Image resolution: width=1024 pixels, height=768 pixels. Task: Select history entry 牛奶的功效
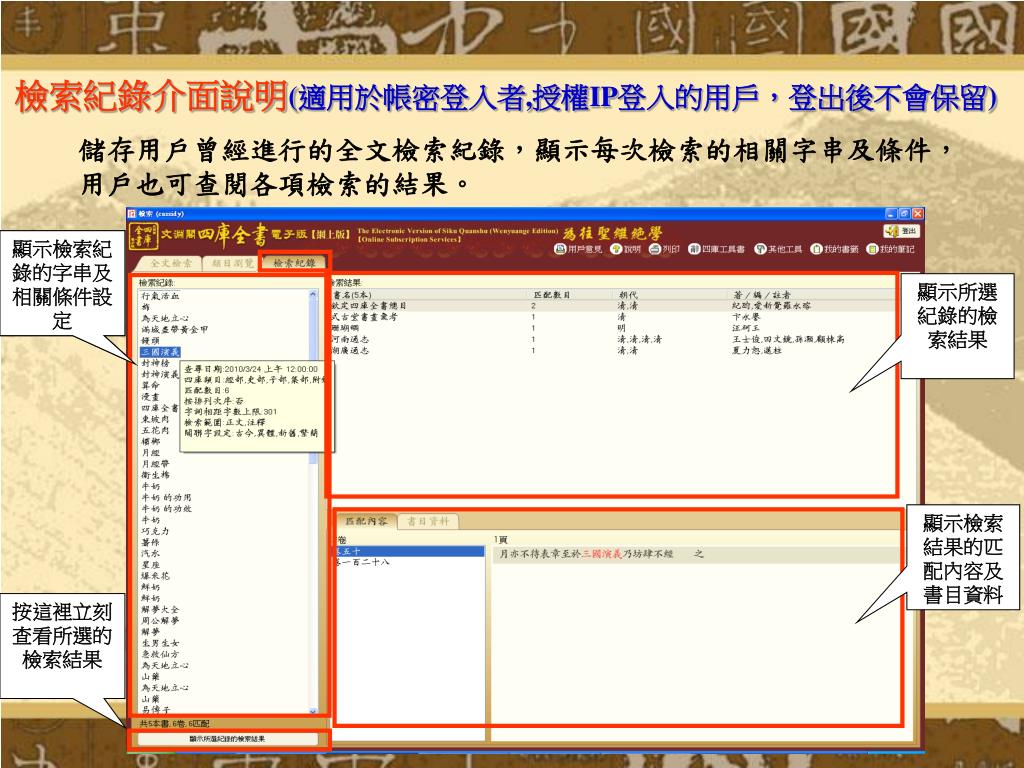coord(167,508)
